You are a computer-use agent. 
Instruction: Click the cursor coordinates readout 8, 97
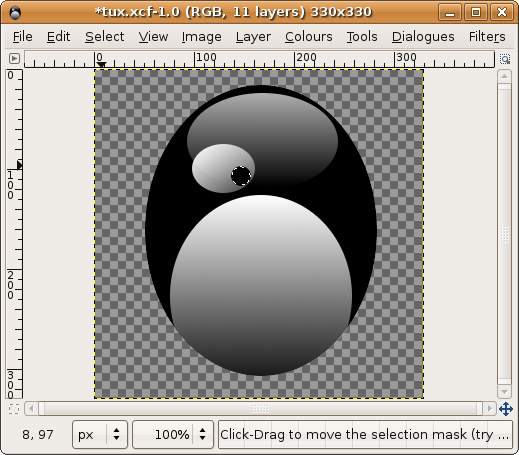38,434
